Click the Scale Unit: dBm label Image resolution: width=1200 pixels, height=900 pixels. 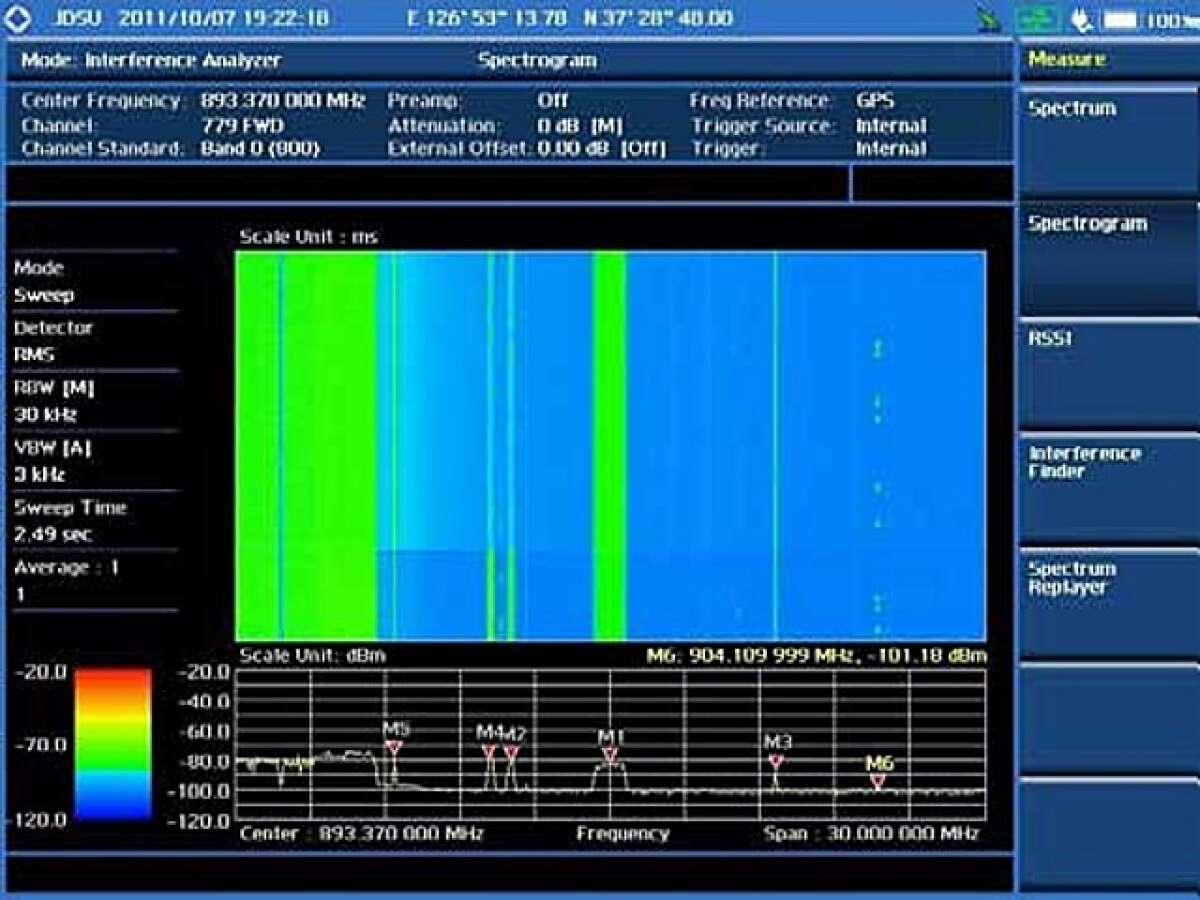click(x=312, y=656)
